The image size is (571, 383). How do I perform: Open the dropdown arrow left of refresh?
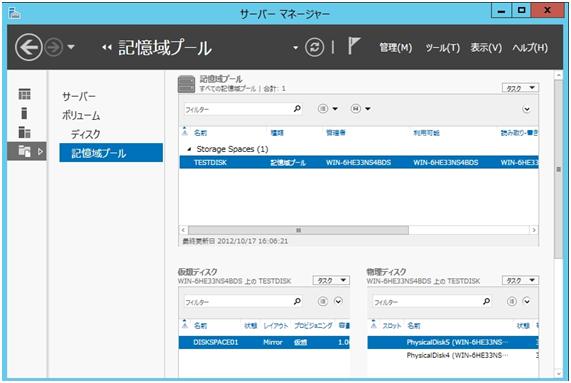point(295,48)
